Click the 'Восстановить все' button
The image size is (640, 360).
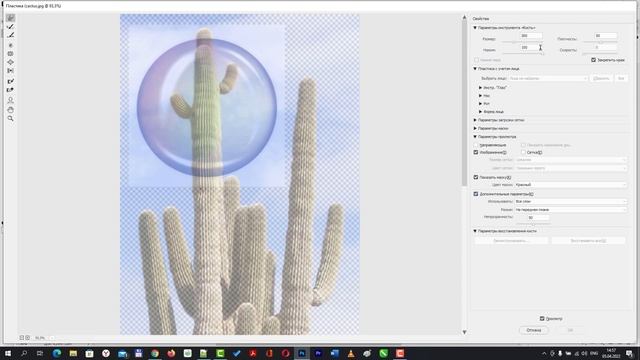click(x=588, y=241)
